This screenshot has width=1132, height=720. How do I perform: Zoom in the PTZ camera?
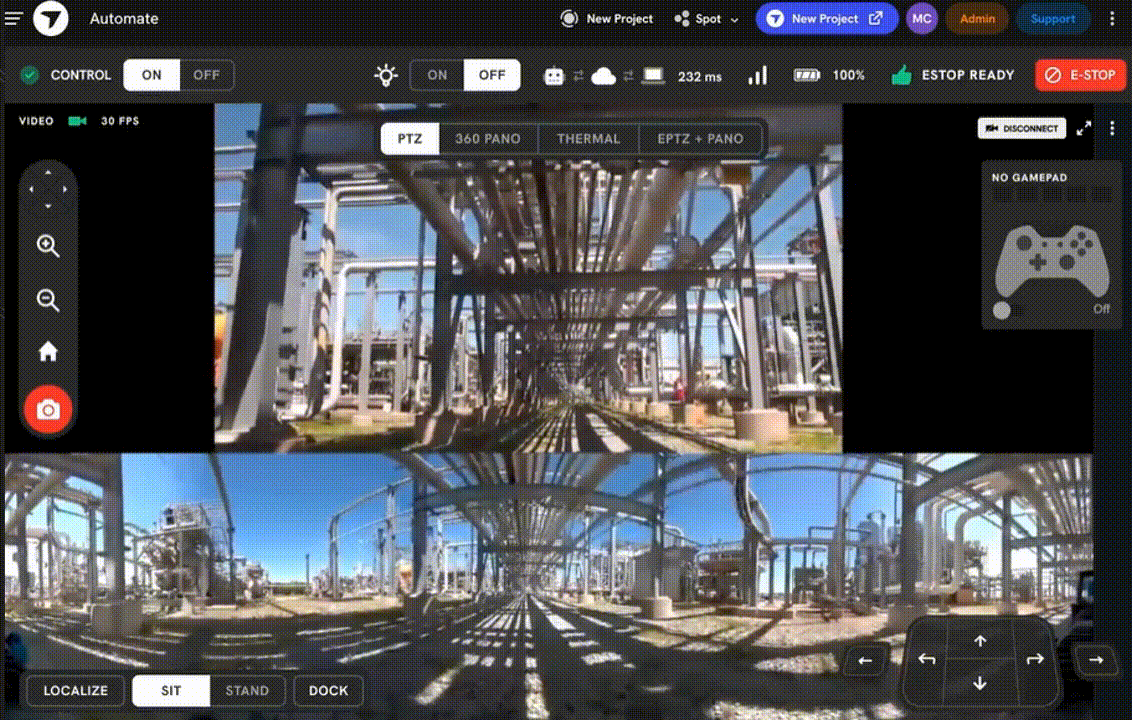(x=48, y=246)
